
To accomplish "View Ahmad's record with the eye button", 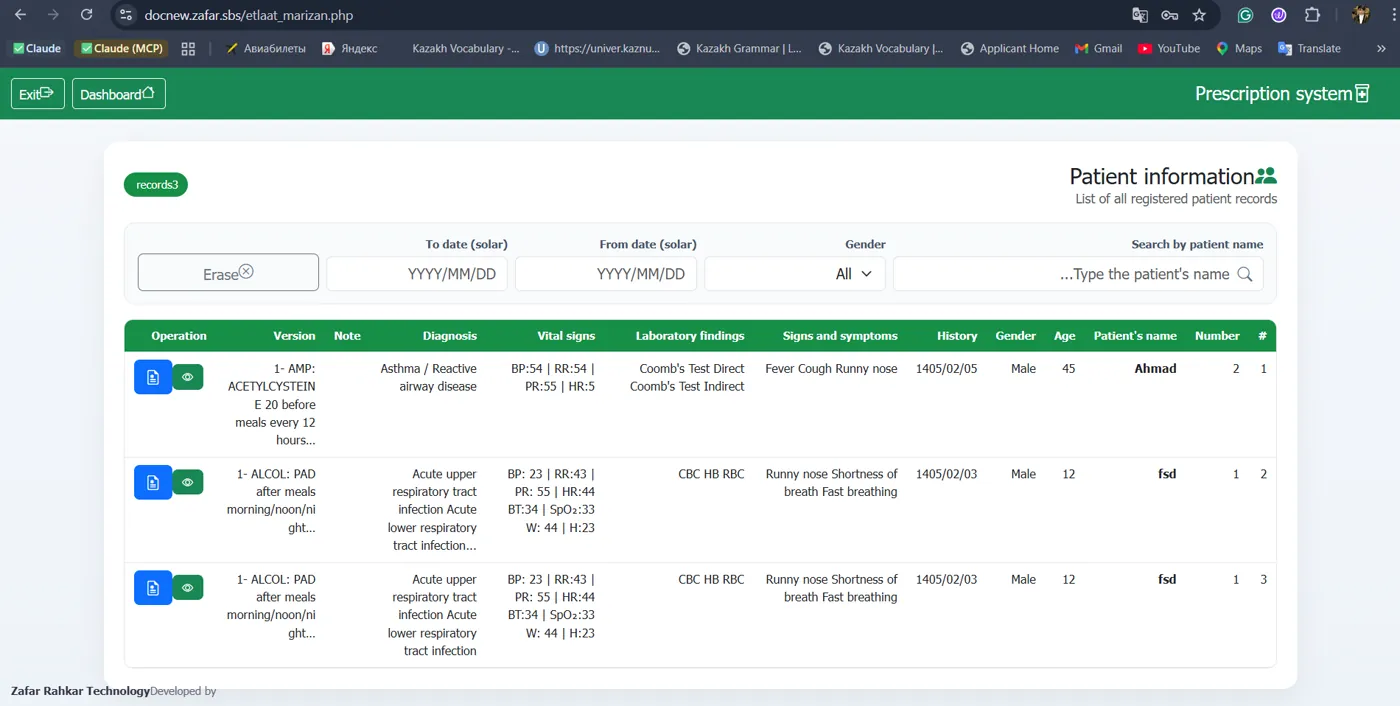I will [x=188, y=377].
